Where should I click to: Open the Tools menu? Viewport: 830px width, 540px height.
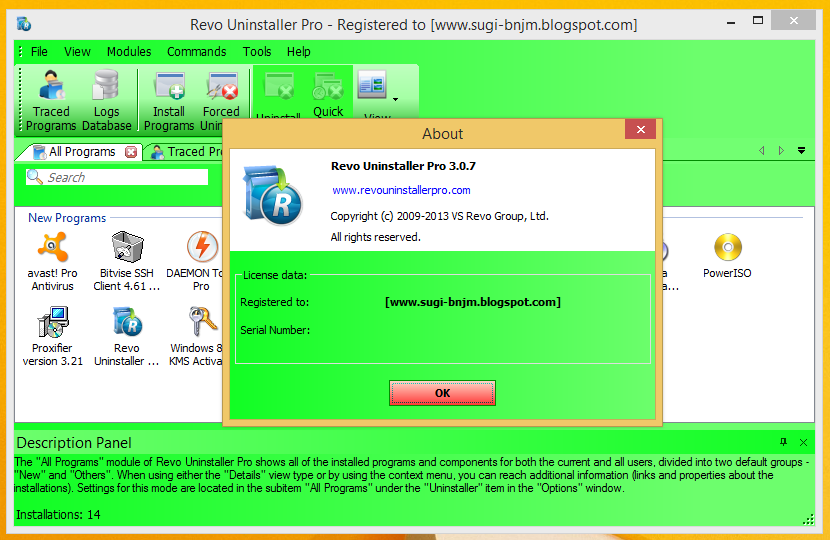coord(257,52)
